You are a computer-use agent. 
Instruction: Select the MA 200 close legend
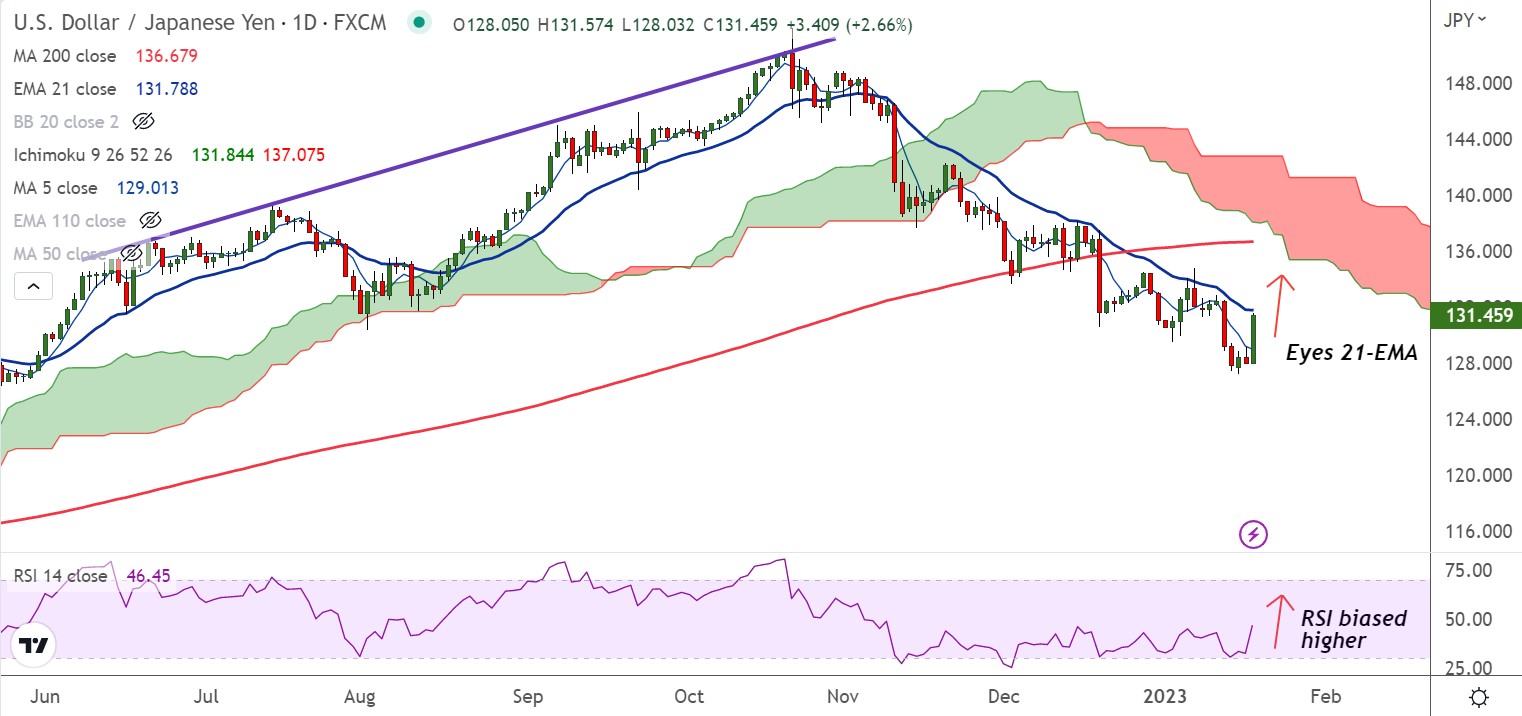point(65,56)
